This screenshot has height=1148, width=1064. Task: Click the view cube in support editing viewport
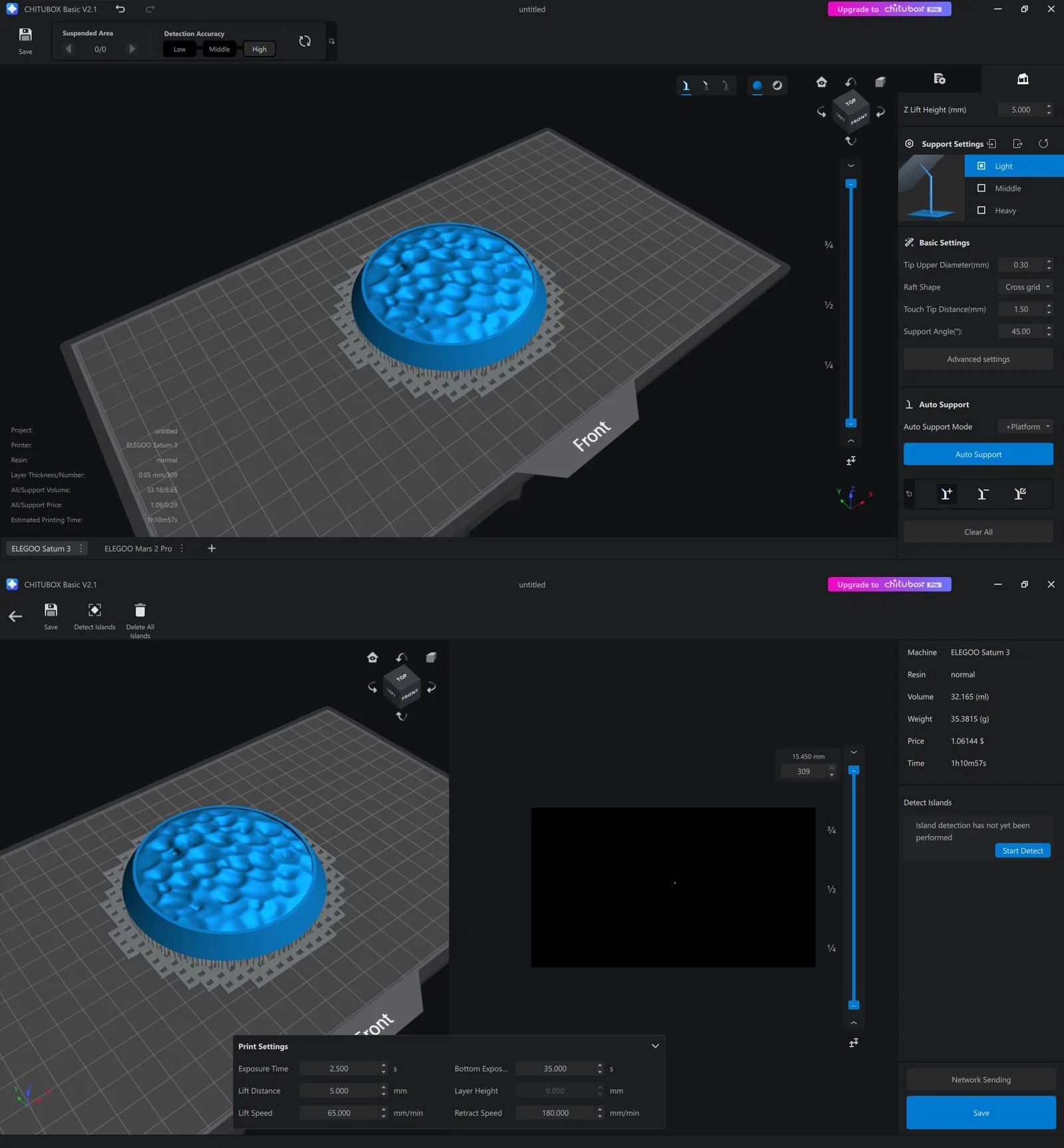[851, 110]
